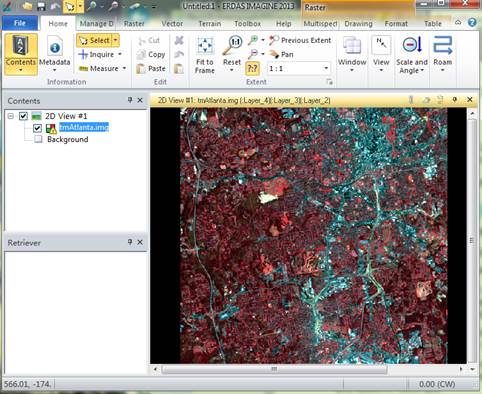Click the Previous Extent button
The width and height of the screenshot is (482, 394).
pyautogui.click(x=300, y=40)
